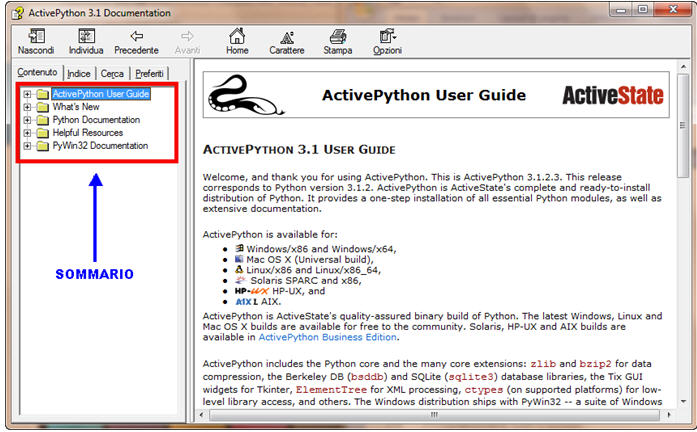Expand the PyWin32 Documentation node
This screenshot has height=432, width=697.
(x=27, y=146)
